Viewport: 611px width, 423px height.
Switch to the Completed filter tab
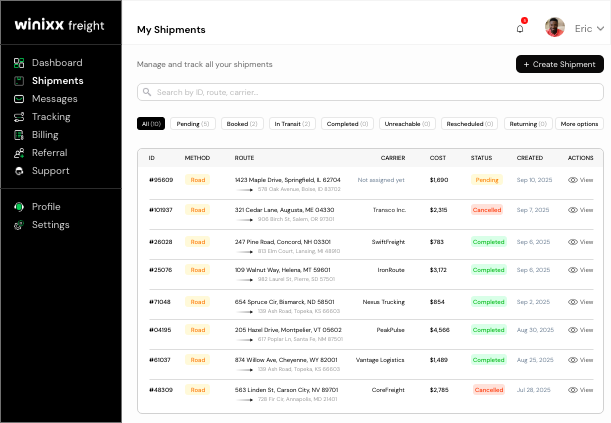pos(348,124)
